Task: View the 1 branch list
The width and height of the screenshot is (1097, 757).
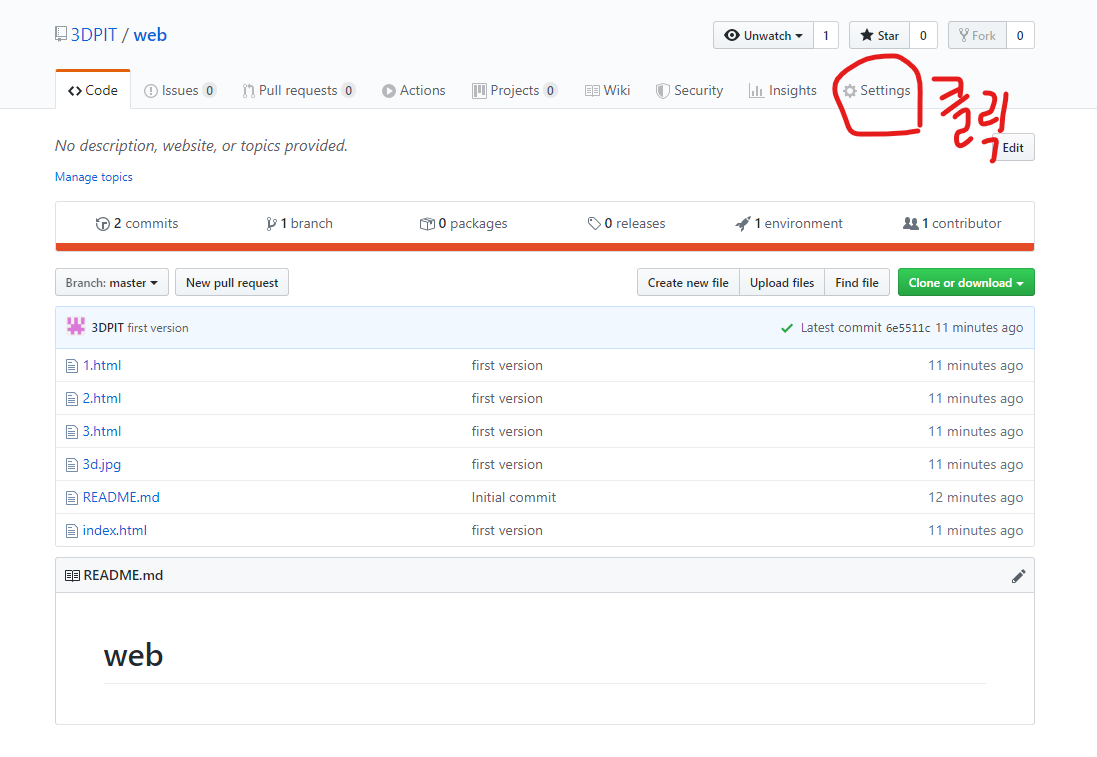Action: click(x=299, y=223)
